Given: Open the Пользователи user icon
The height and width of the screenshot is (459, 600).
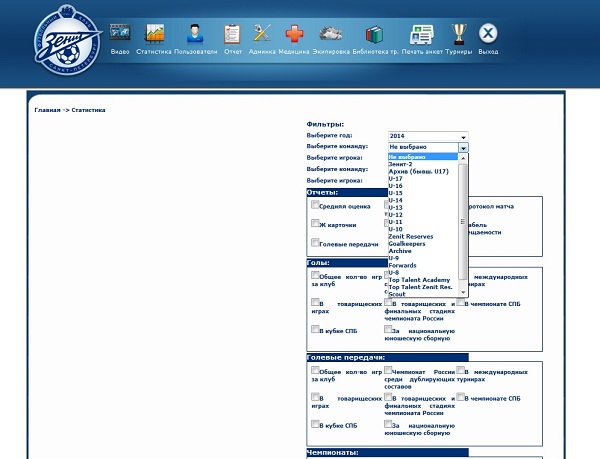Looking at the screenshot, I should (195, 33).
